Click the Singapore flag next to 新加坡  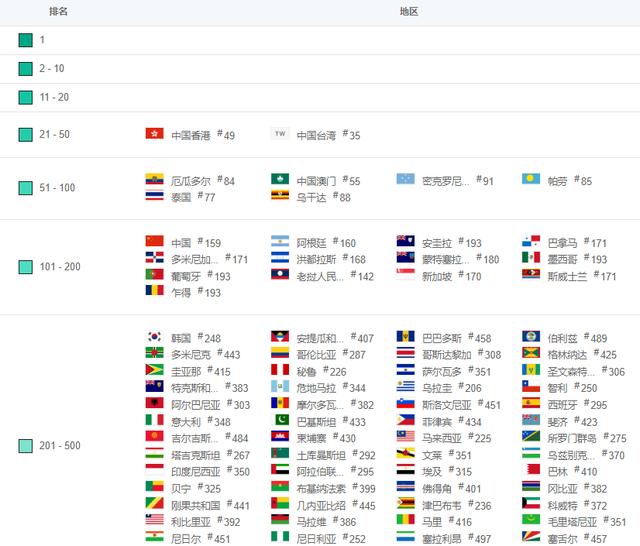pyautogui.click(x=405, y=274)
